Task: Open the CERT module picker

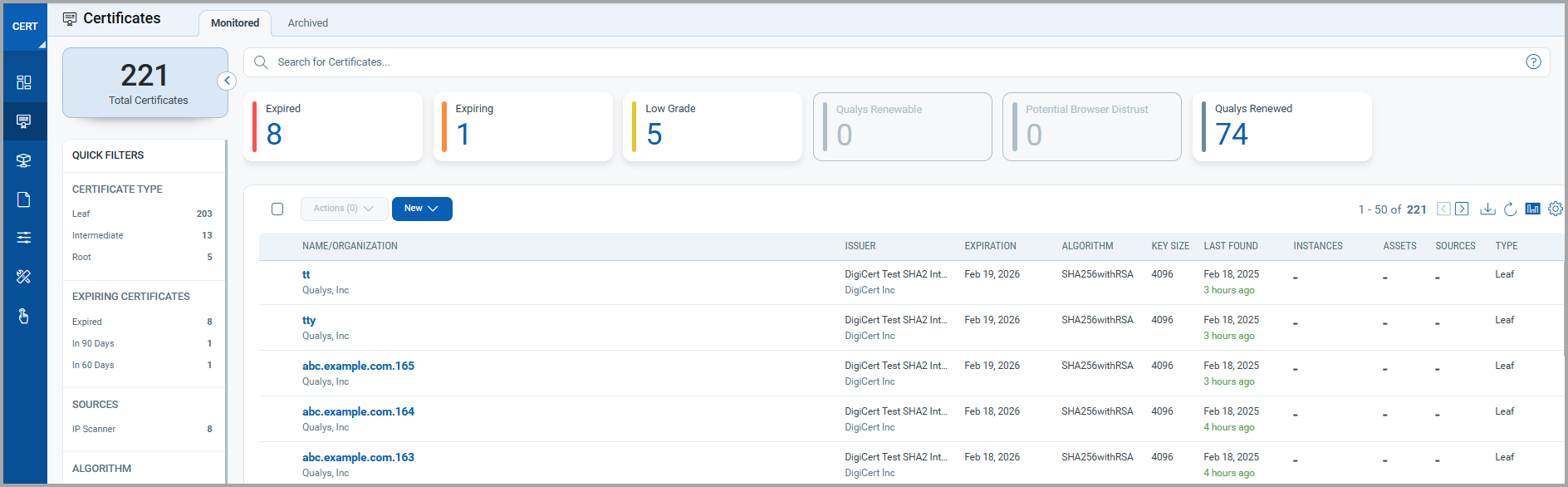Action: (x=25, y=27)
